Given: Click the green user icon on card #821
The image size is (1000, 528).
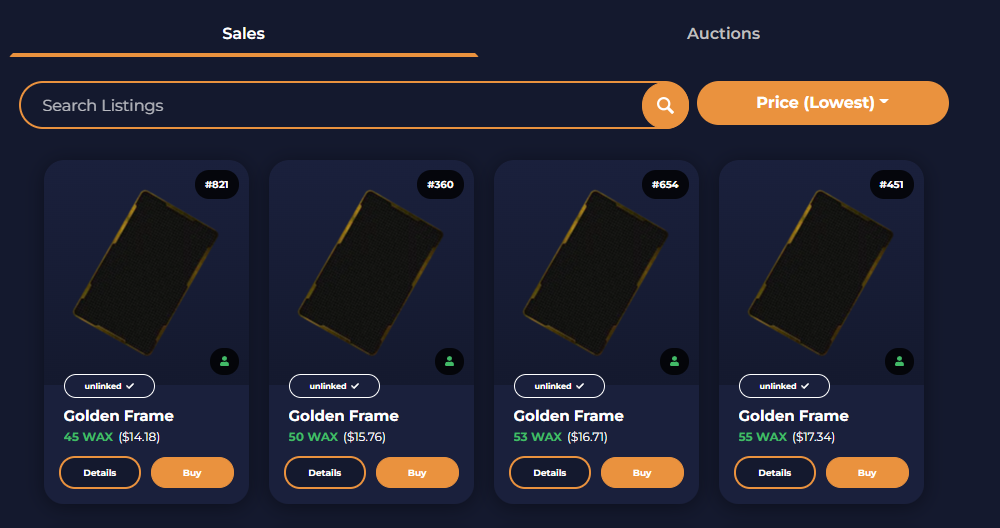Looking at the screenshot, I should point(224,362).
